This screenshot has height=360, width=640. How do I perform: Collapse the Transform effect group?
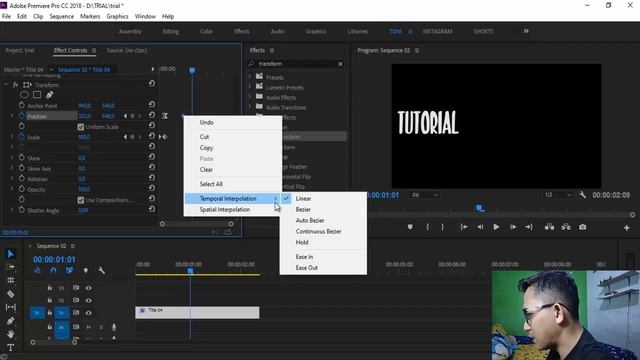6,85
